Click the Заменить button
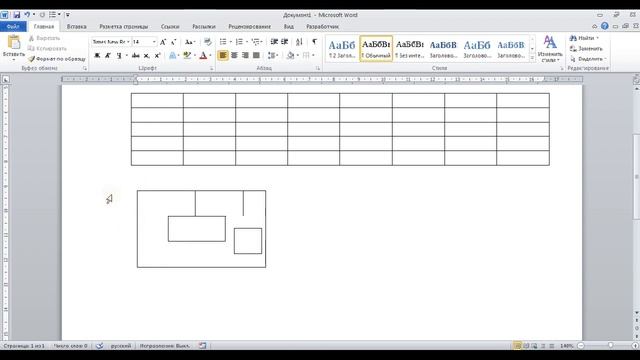 tap(586, 49)
